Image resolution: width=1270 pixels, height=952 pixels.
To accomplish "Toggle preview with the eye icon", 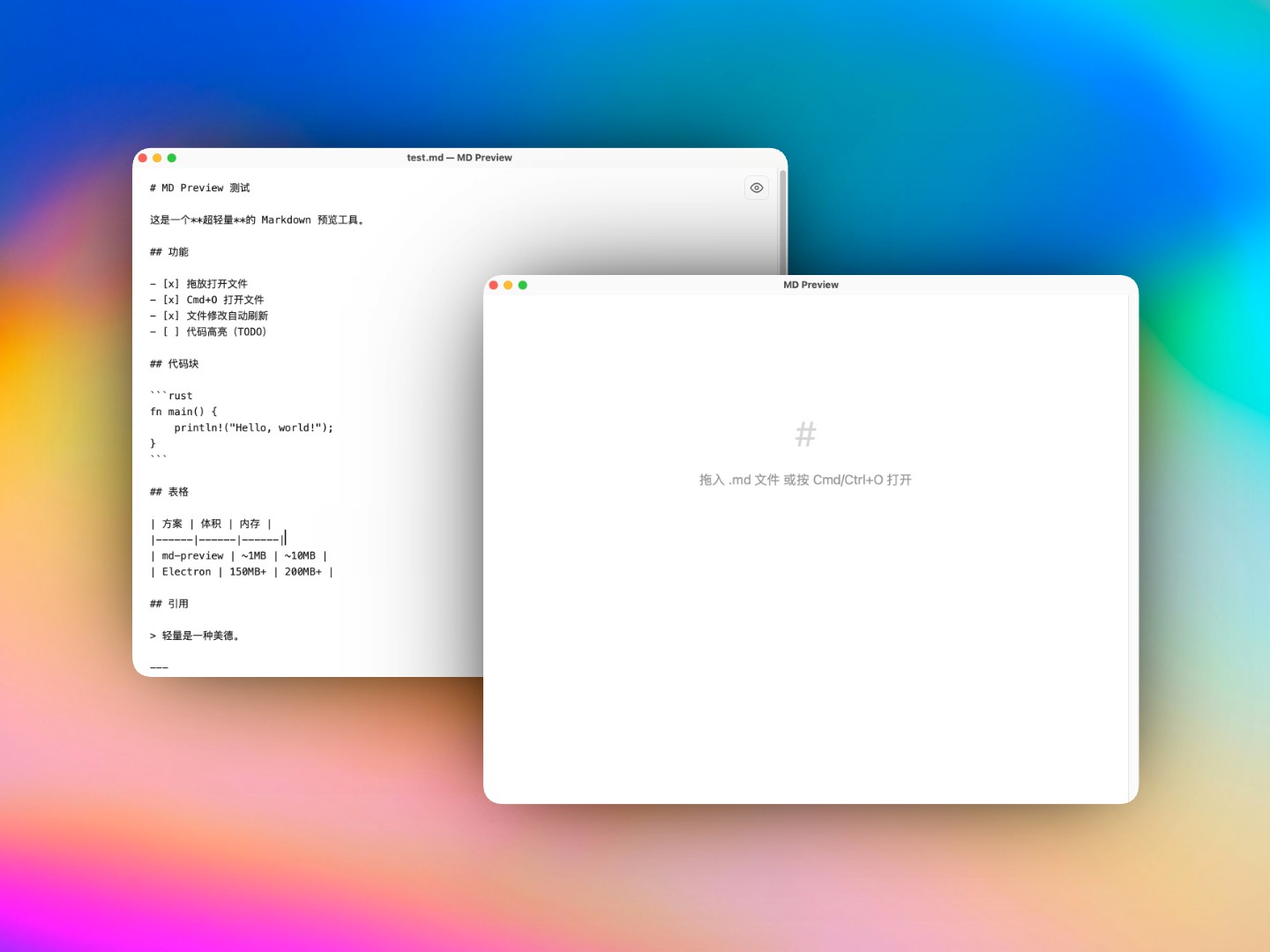I will pos(757,188).
